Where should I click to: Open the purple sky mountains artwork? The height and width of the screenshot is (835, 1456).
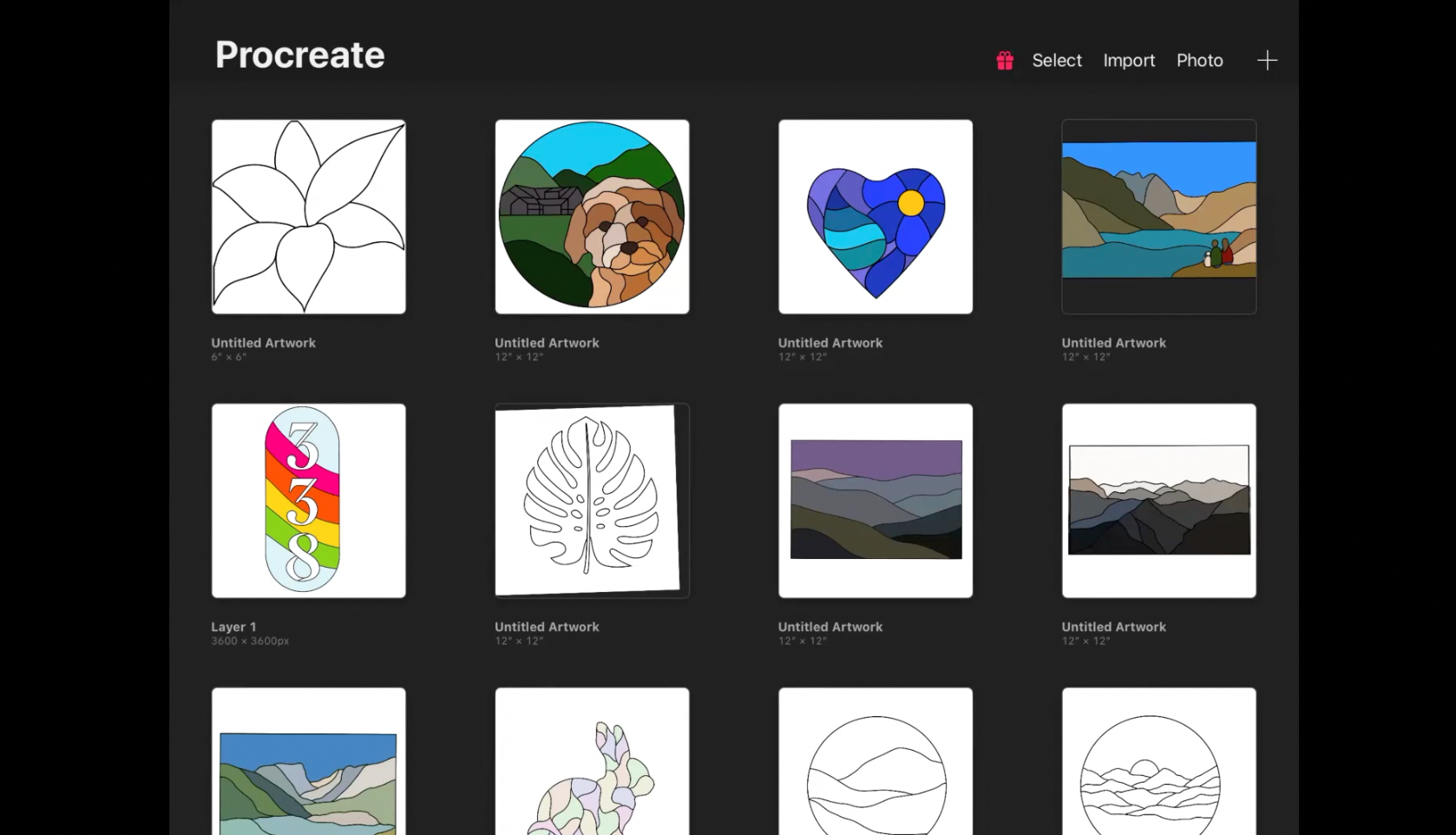(876, 501)
